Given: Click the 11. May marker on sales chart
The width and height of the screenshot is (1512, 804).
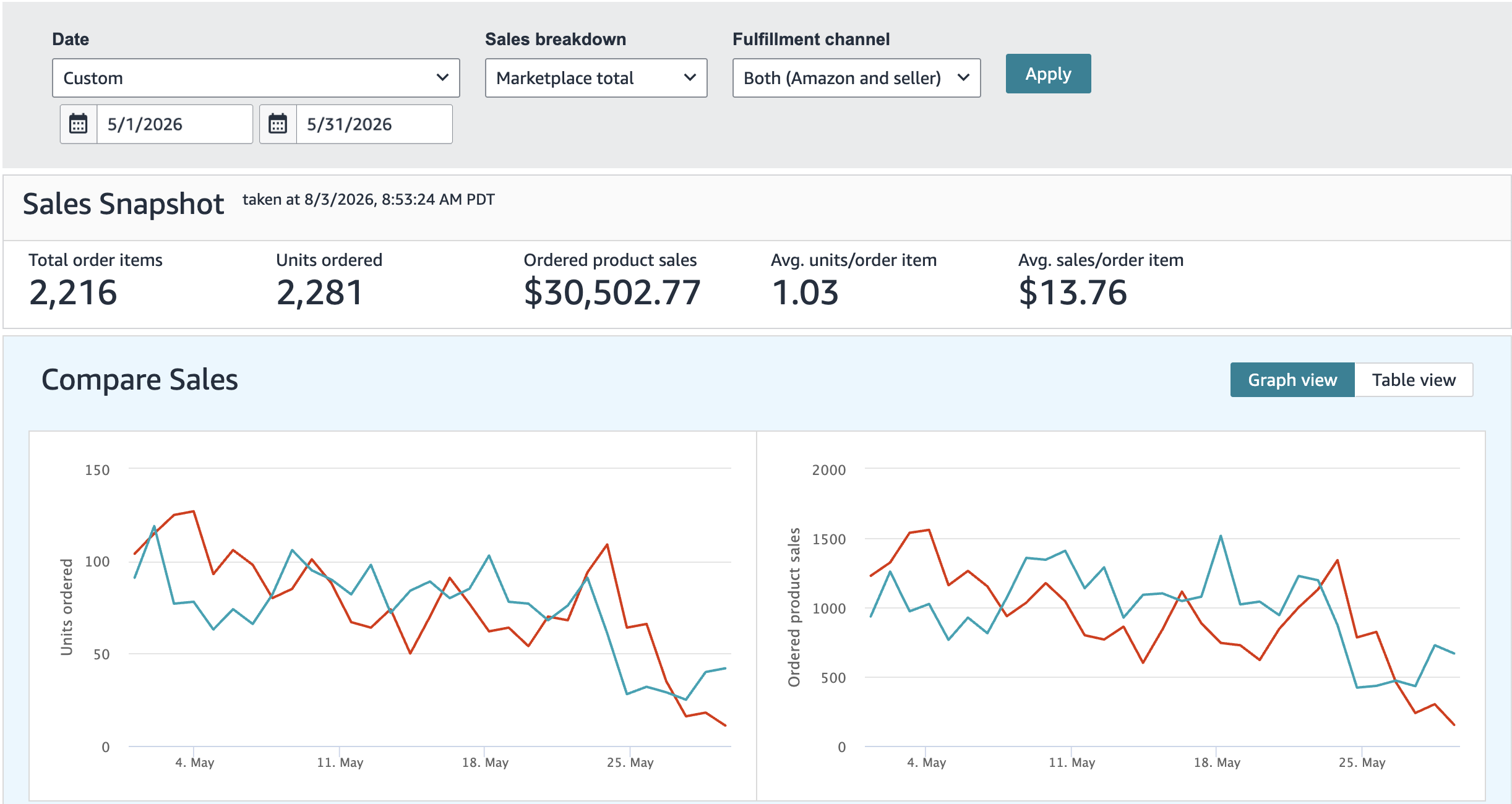Looking at the screenshot, I should [1072, 763].
